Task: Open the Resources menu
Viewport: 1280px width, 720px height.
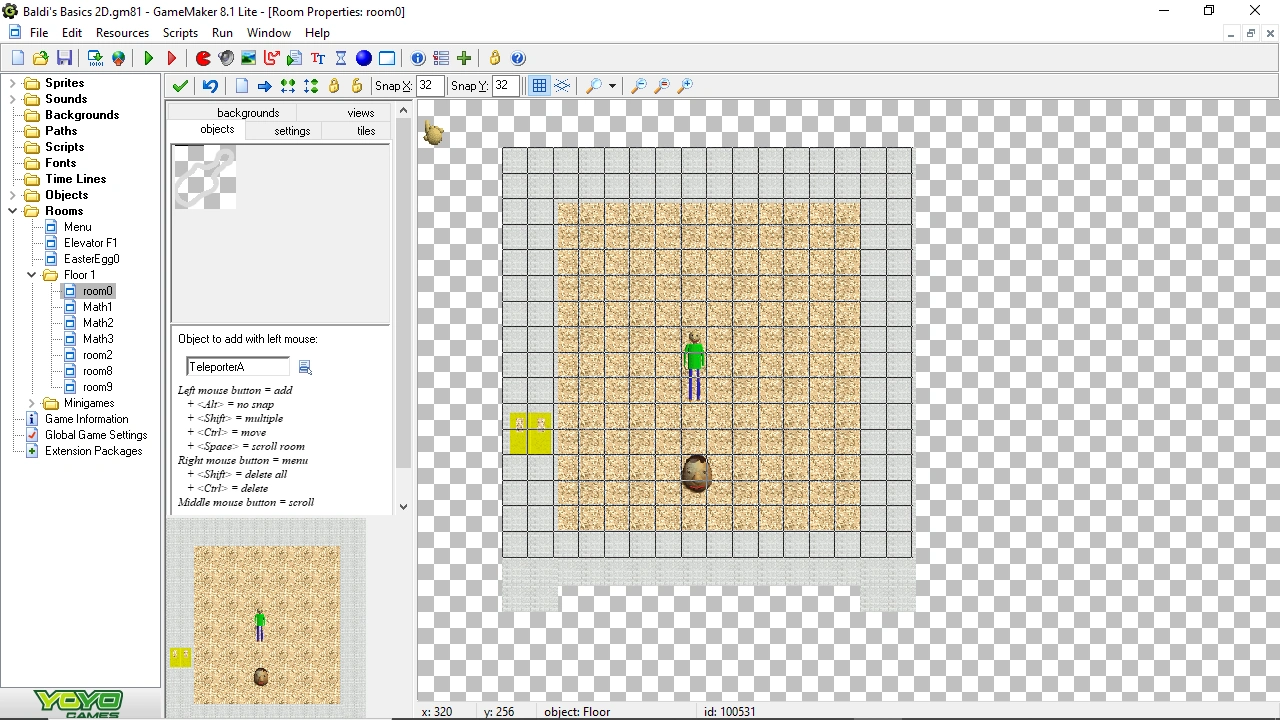Action: (x=122, y=33)
